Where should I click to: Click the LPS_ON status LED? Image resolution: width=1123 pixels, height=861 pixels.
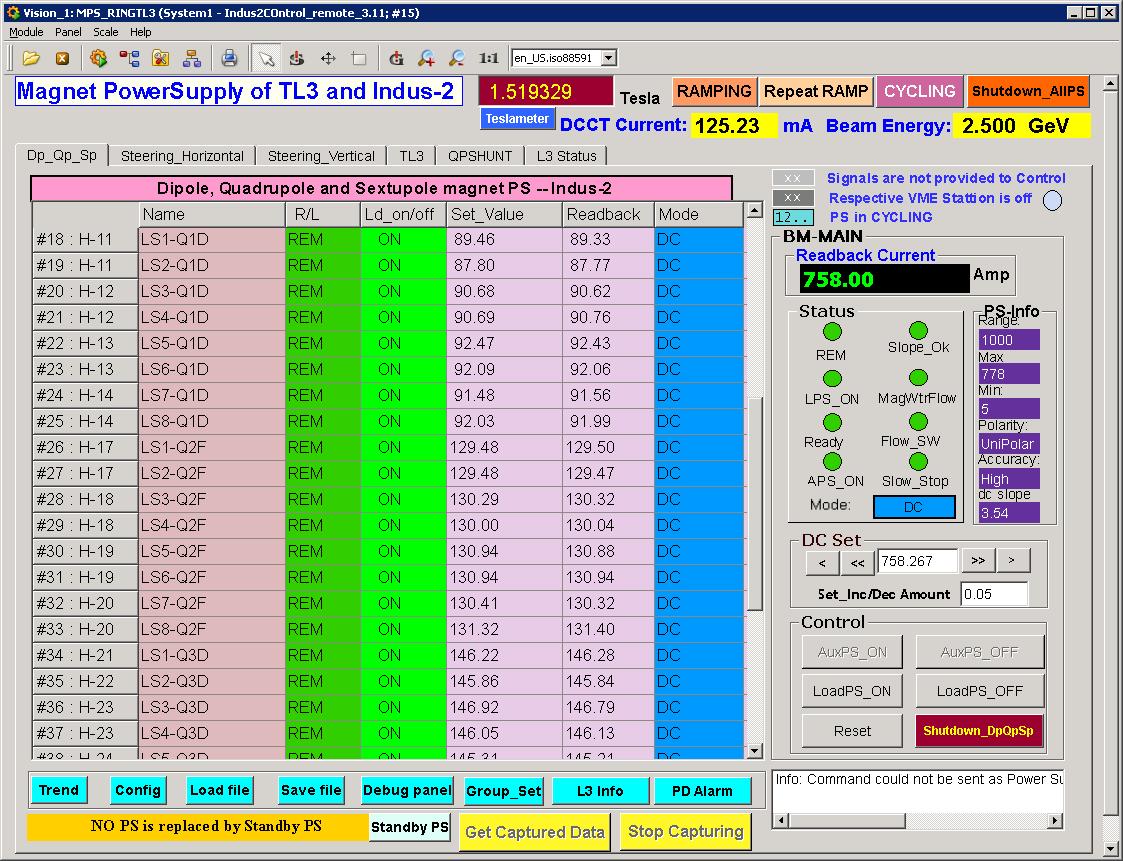tap(832, 378)
